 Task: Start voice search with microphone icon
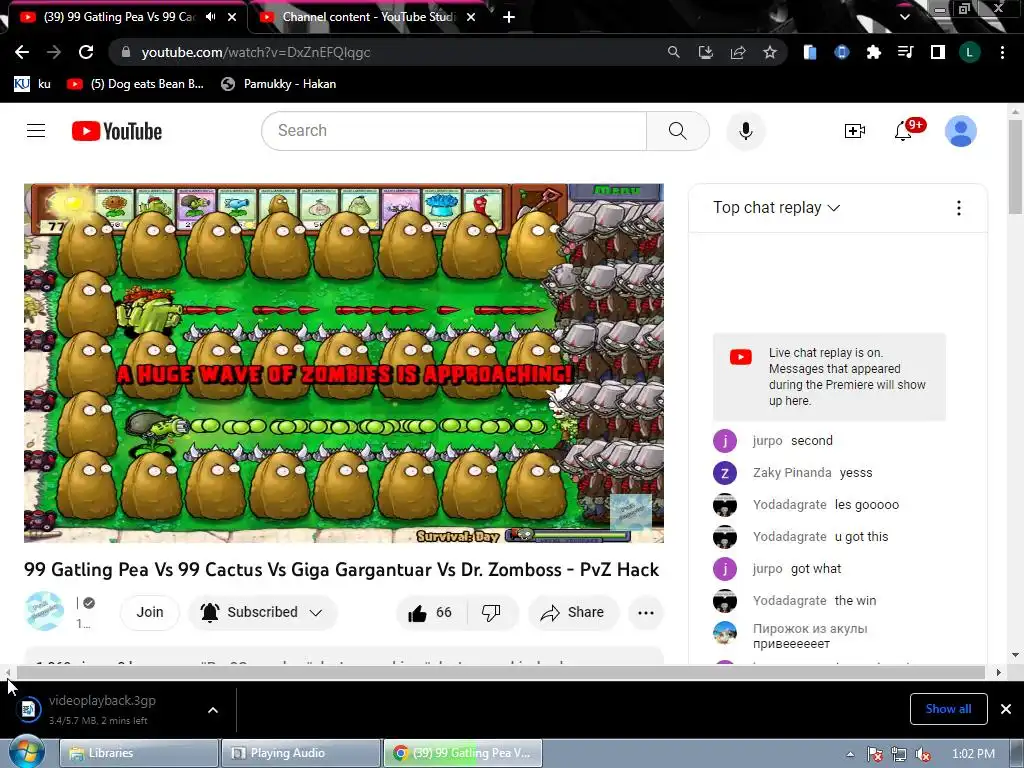coord(746,131)
